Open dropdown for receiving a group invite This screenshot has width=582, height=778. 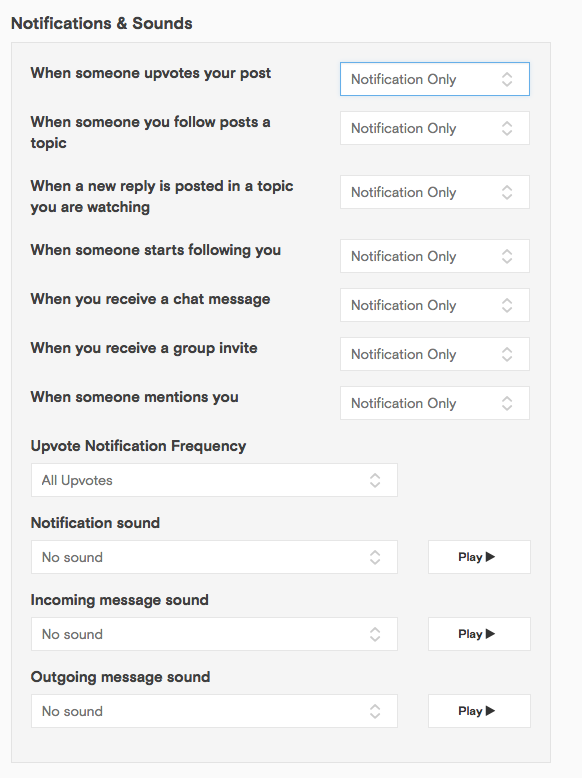(x=435, y=354)
